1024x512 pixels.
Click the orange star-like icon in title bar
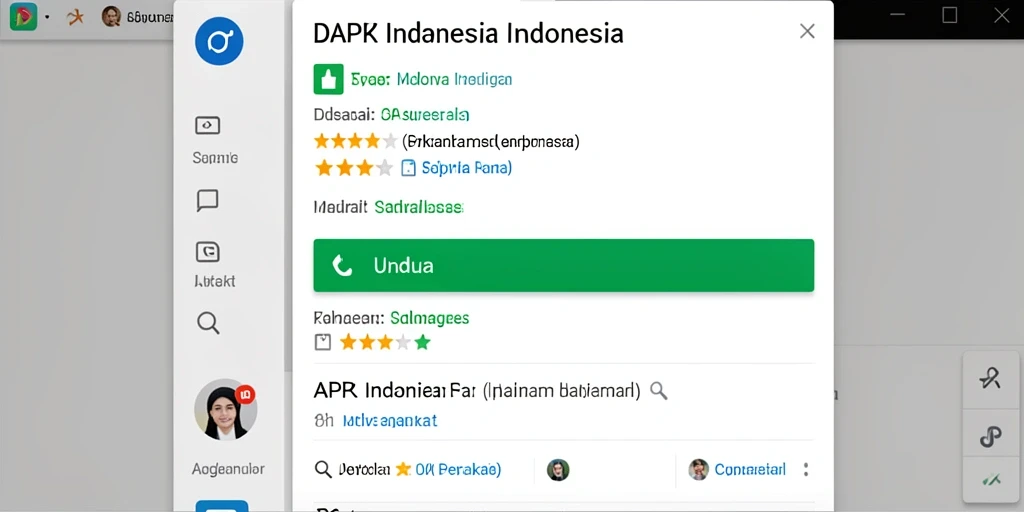pos(76,17)
